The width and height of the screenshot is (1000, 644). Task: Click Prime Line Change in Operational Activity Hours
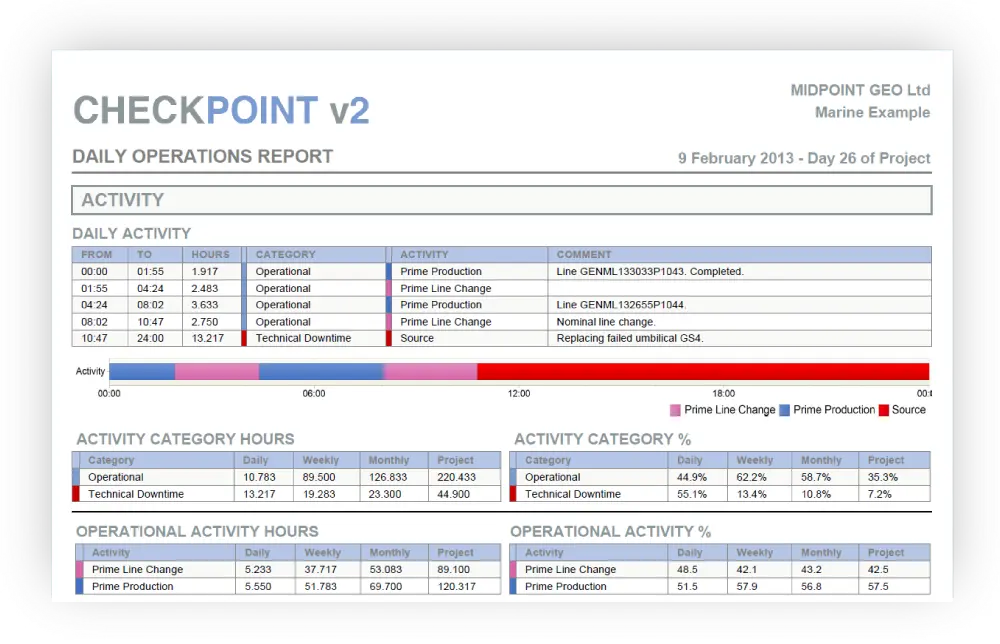pyautogui.click(x=137, y=569)
